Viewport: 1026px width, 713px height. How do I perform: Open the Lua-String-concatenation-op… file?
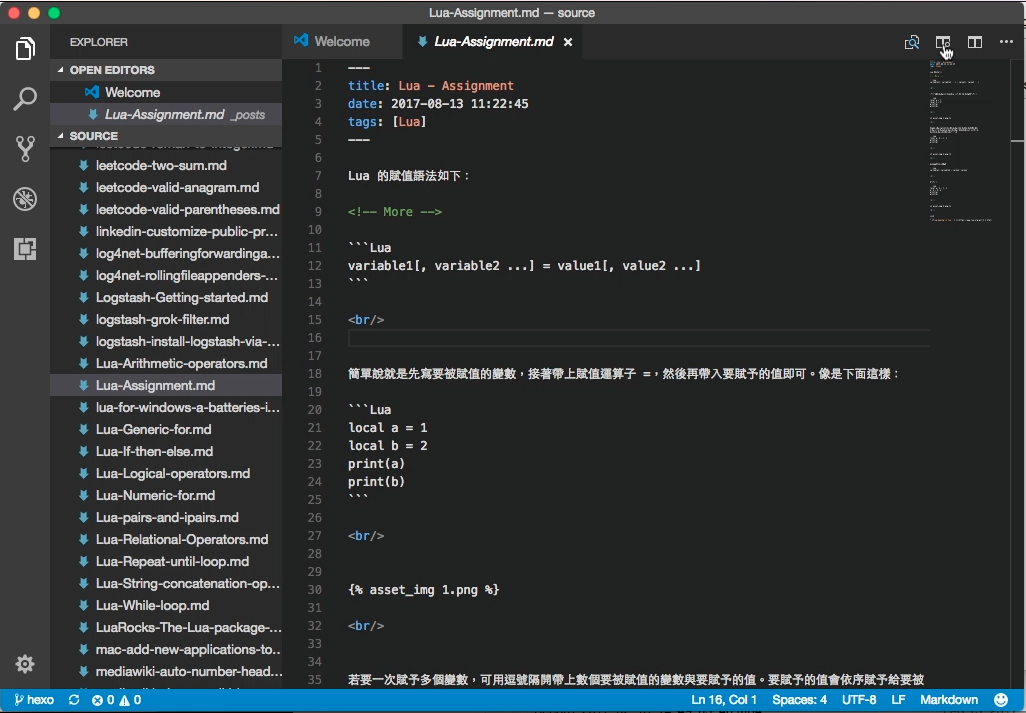pos(166,583)
